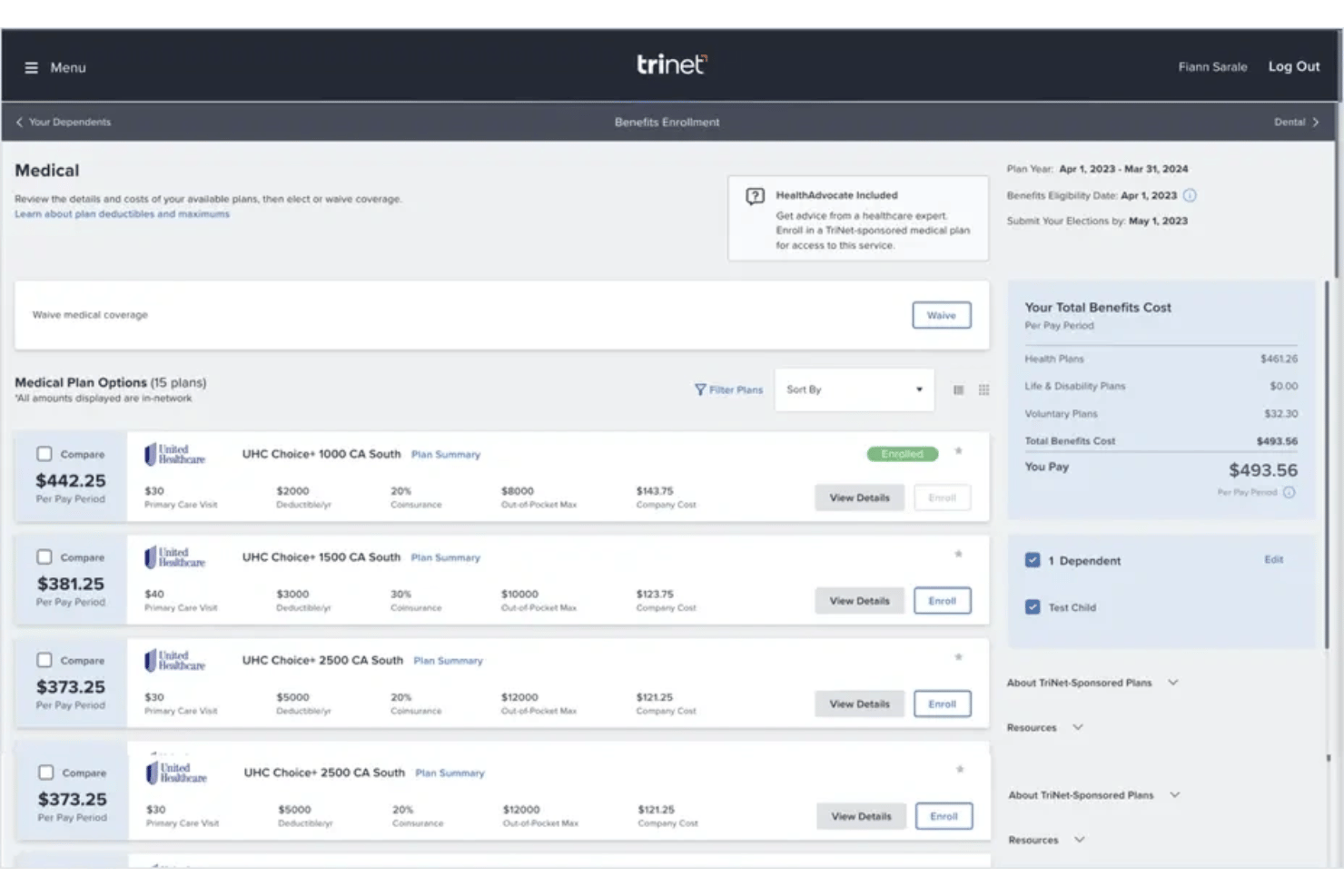Switch to list view icon
Viewport: 1344px width, 896px height.
click(x=958, y=389)
